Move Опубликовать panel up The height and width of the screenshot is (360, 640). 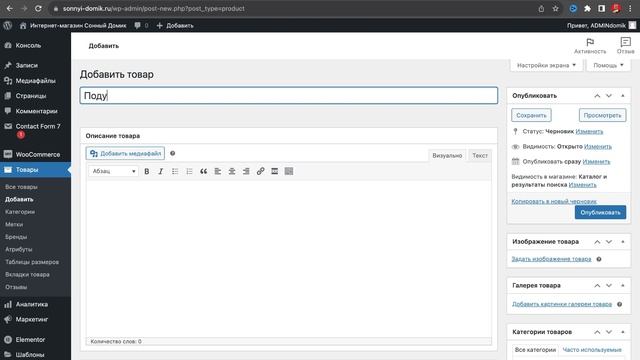tap(597, 96)
